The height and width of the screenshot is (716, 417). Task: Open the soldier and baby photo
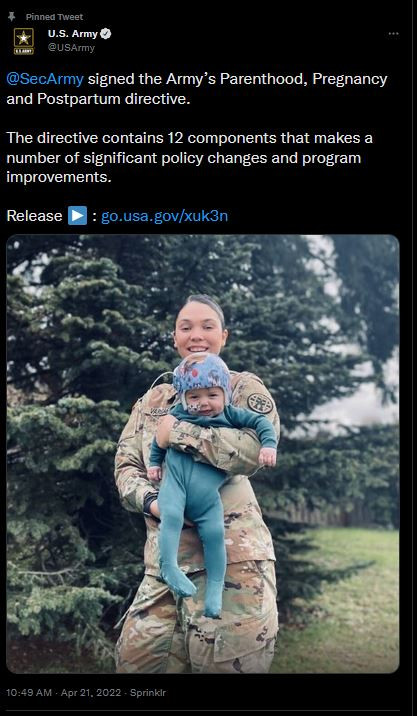pos(203,454)
